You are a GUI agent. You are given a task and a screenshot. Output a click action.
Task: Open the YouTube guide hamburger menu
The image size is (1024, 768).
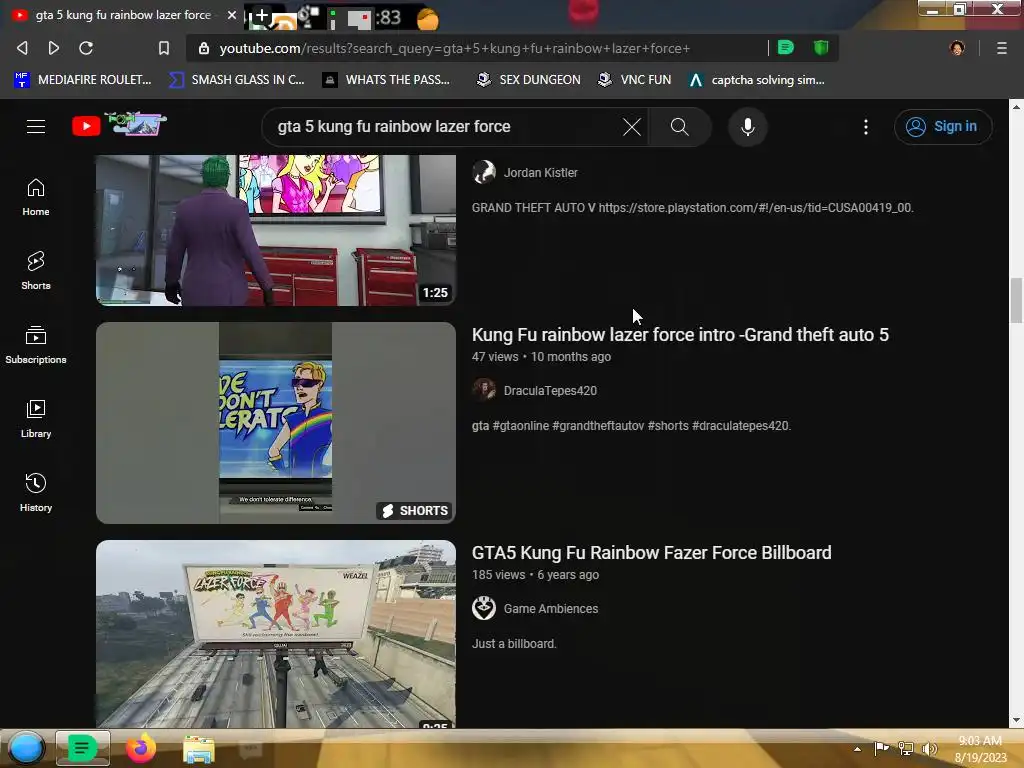[36, 127]
